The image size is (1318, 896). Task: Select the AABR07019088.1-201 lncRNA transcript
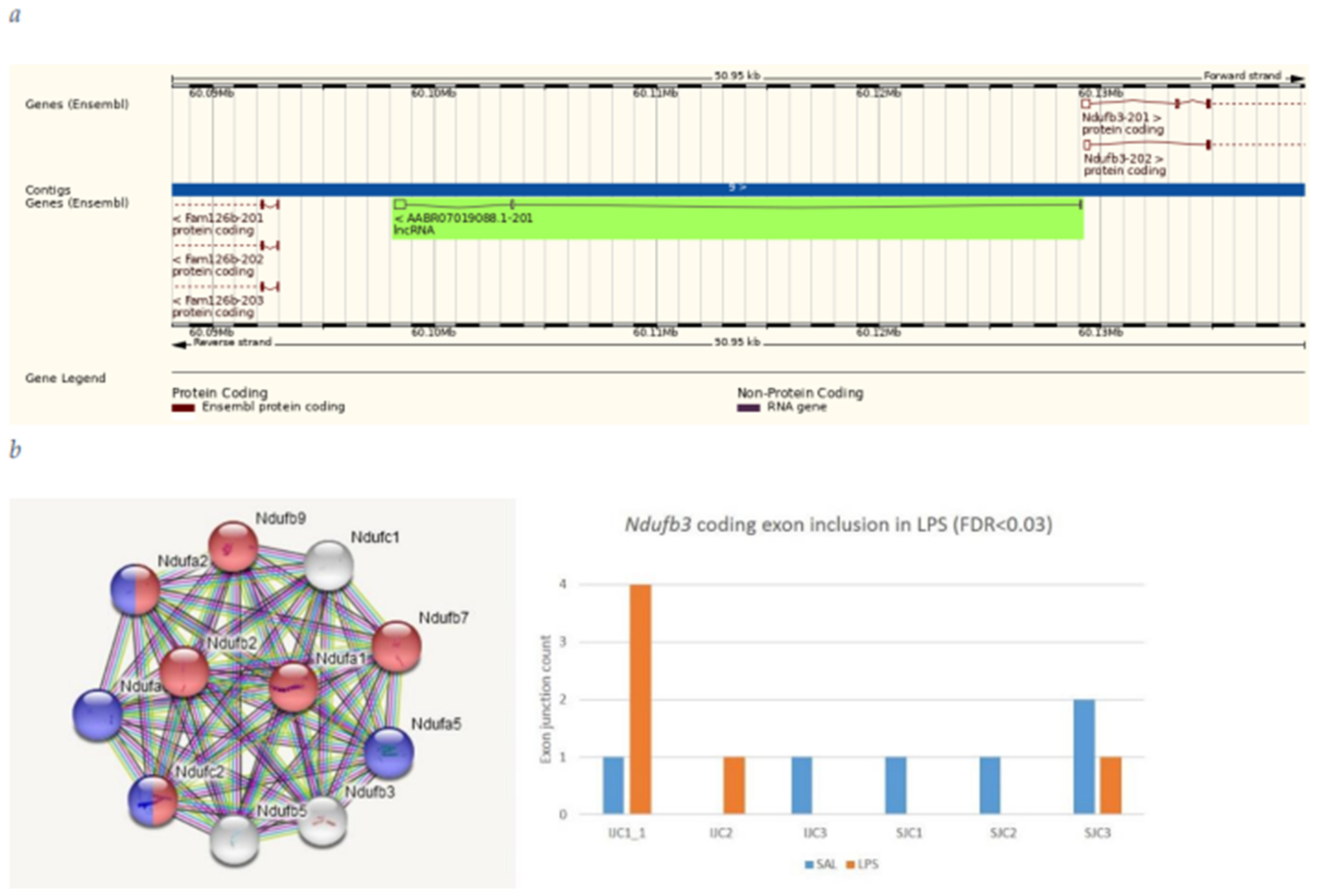463,218
